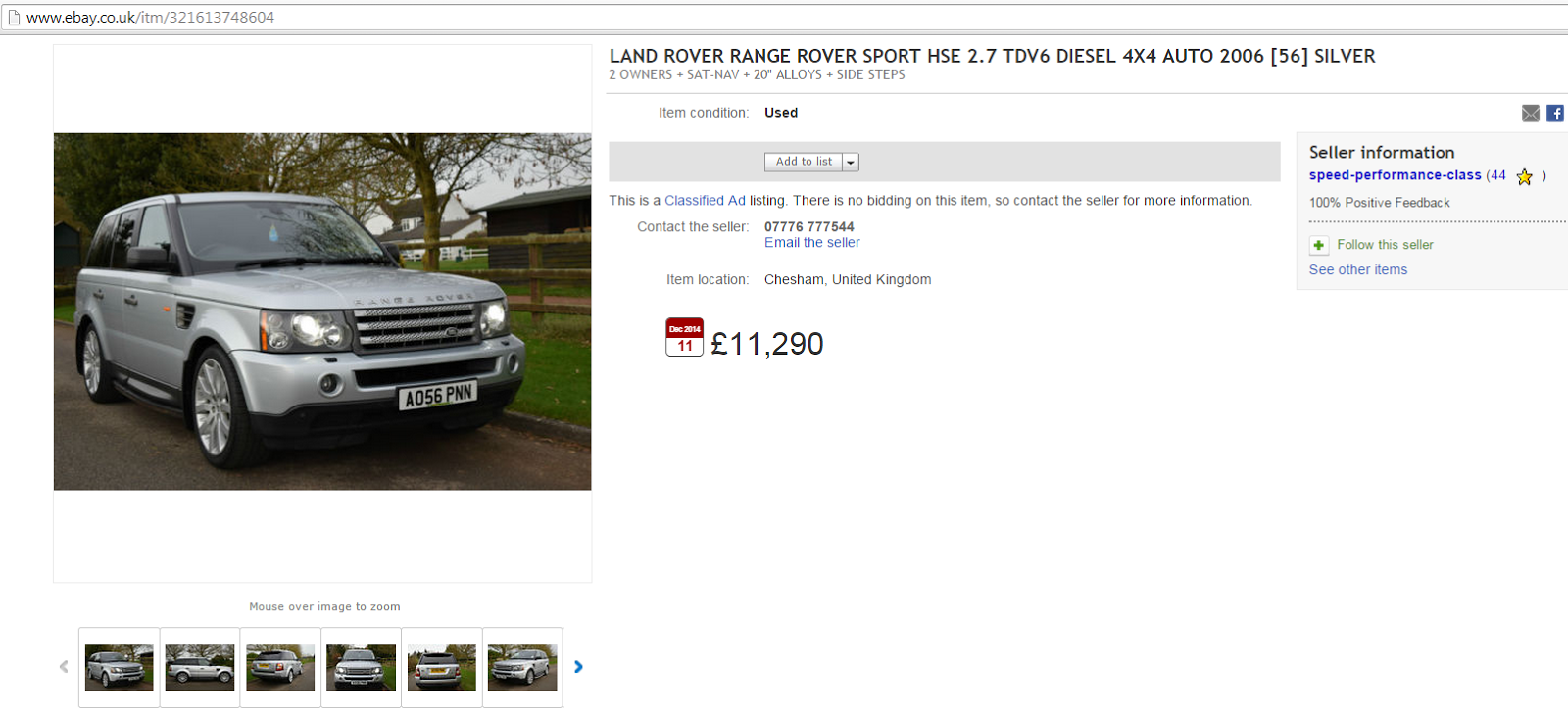Image resolution: width=1568 pixels, height=716 pixels.
Task: Show previous thumbnails with left arrow
Action: click(x=64, y=667)
